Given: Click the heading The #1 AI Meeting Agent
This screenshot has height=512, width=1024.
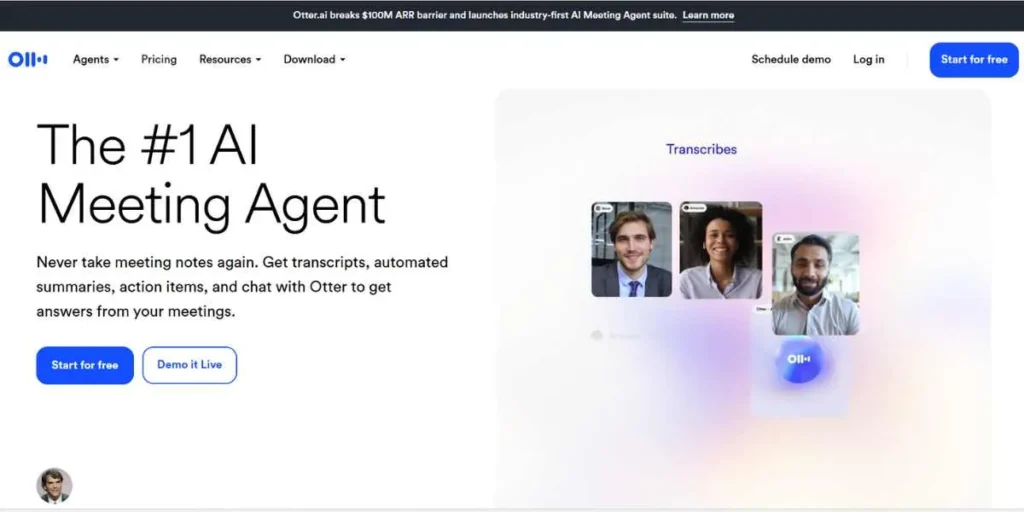Looking at the screenshot, I should [211, 175].
